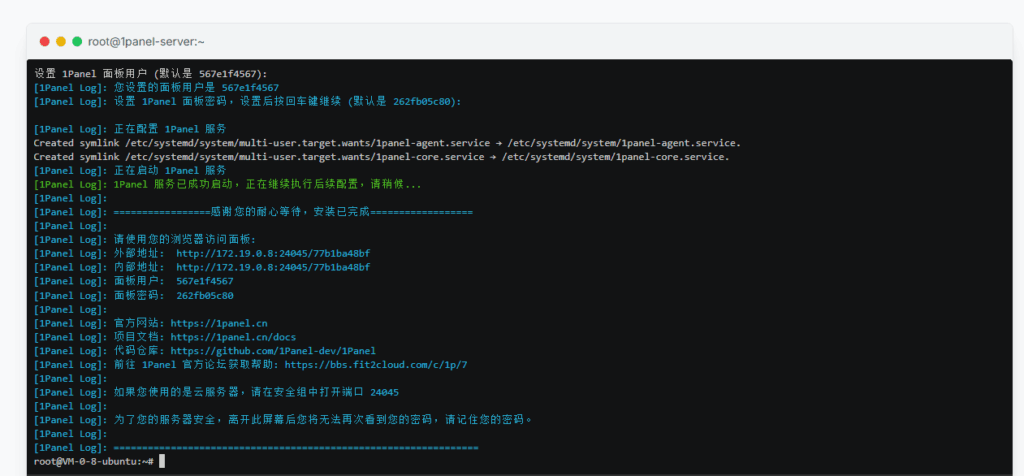
Task: Click the green maximize dot
Action: click(77, 41)
